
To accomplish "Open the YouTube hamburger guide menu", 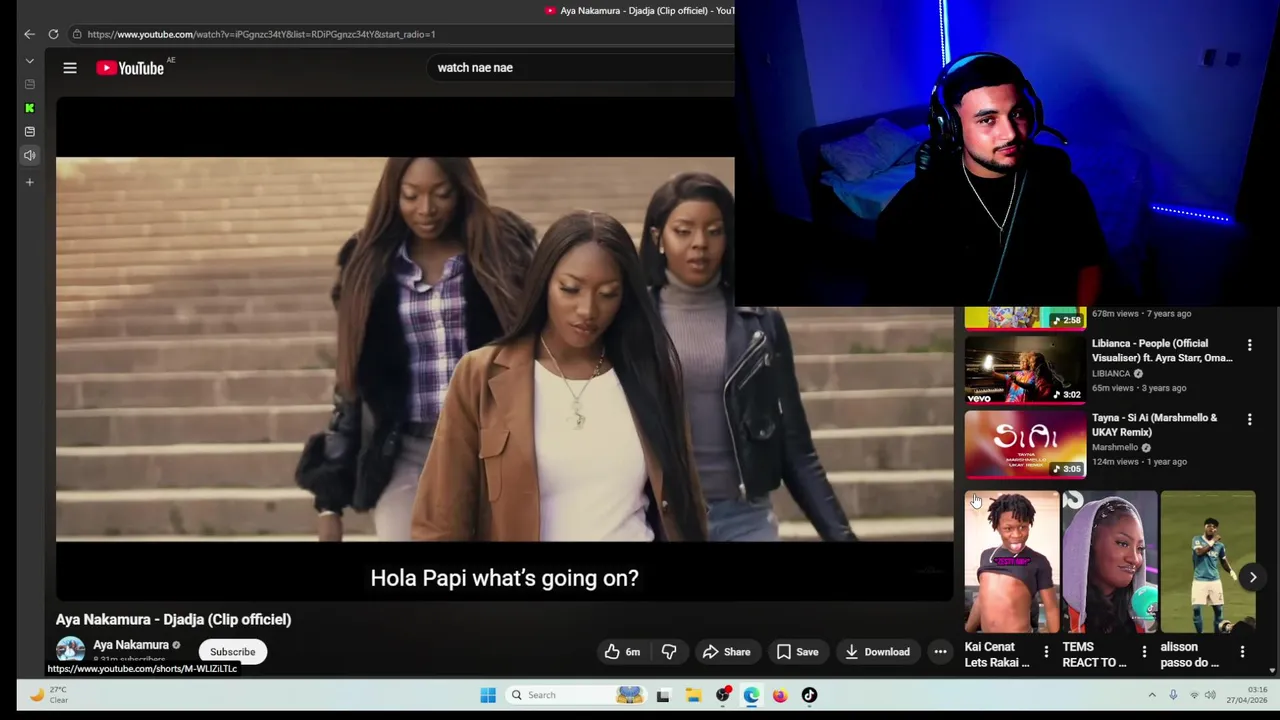I will pos(70,68).
